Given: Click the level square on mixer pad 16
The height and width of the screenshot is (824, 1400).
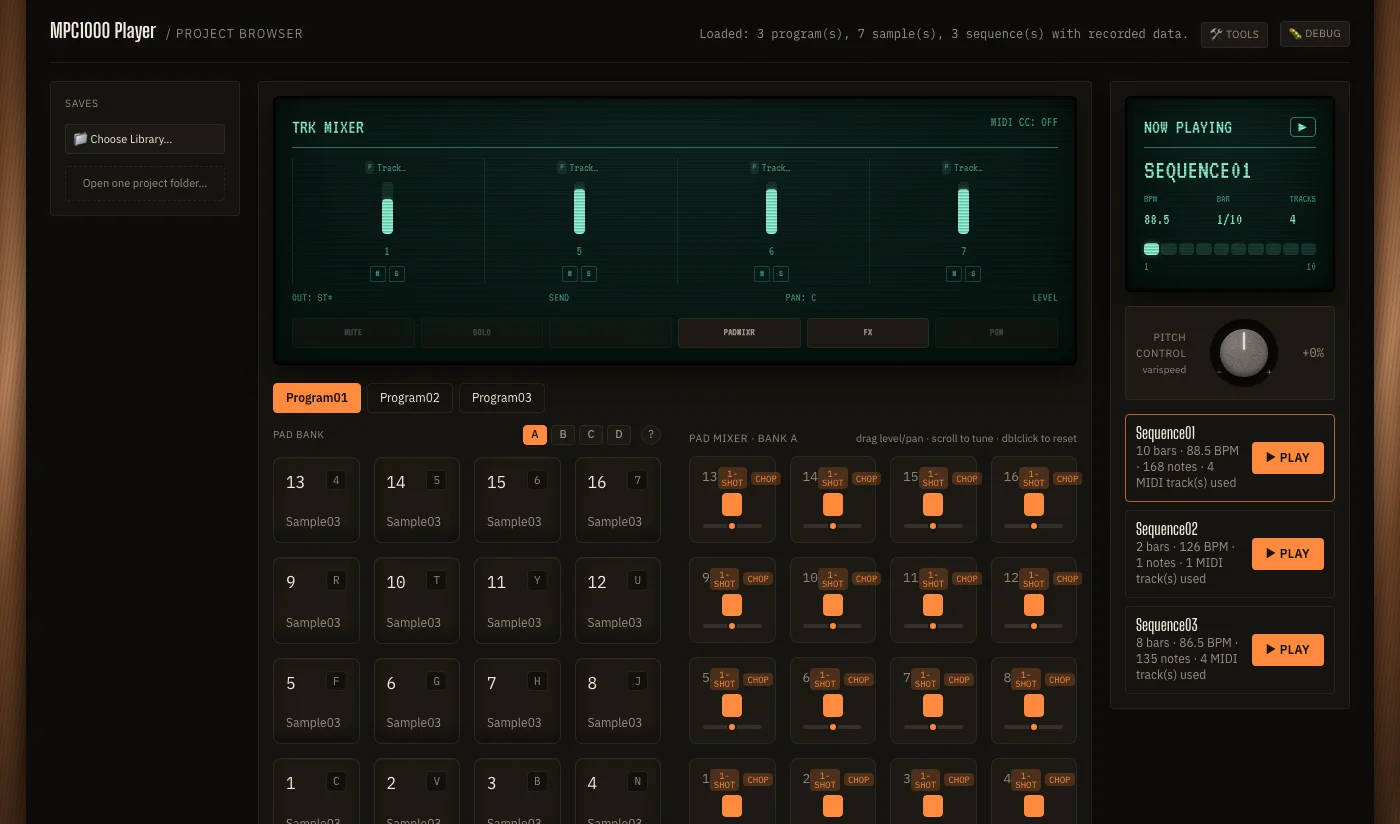Looking at the screenshot, I should pos(1034,505).
